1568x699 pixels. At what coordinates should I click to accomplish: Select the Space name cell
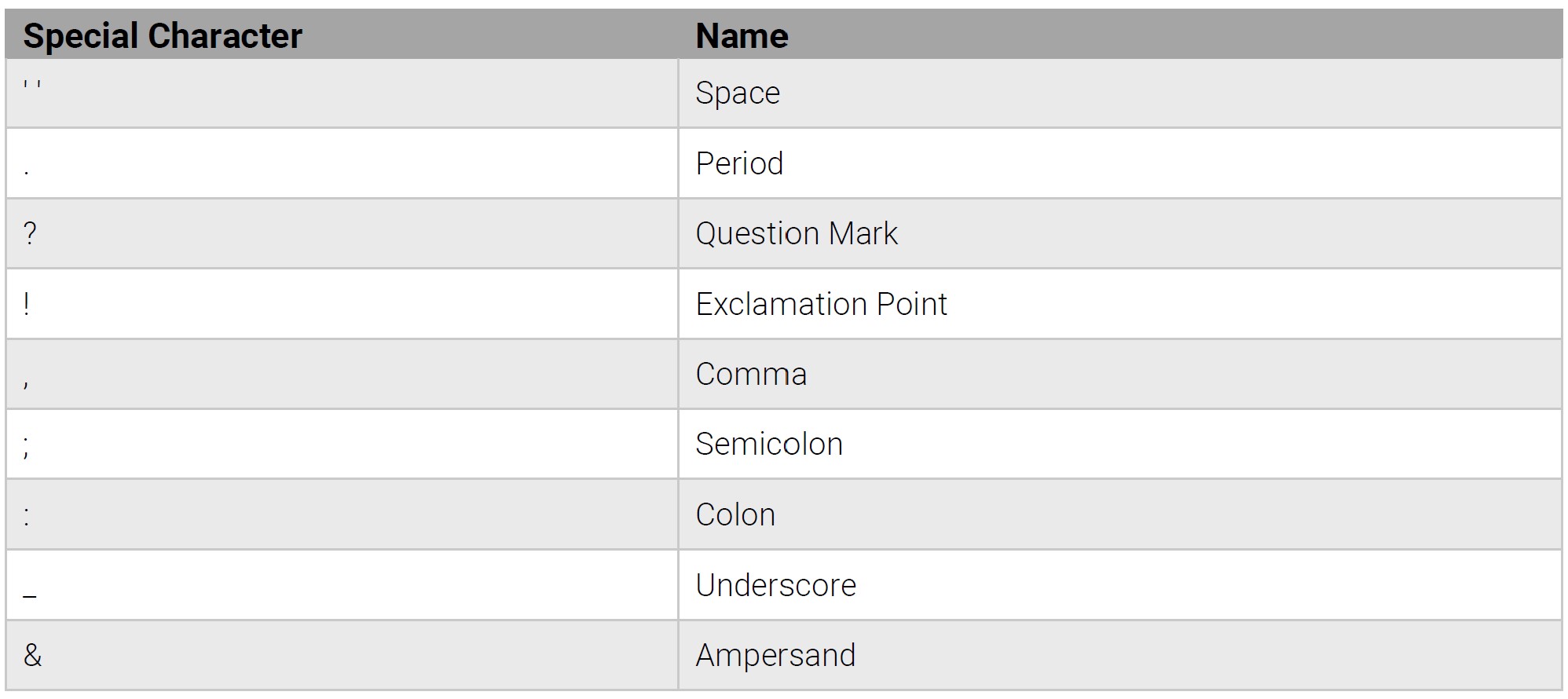pyautogui.click(x=738, y=93)
